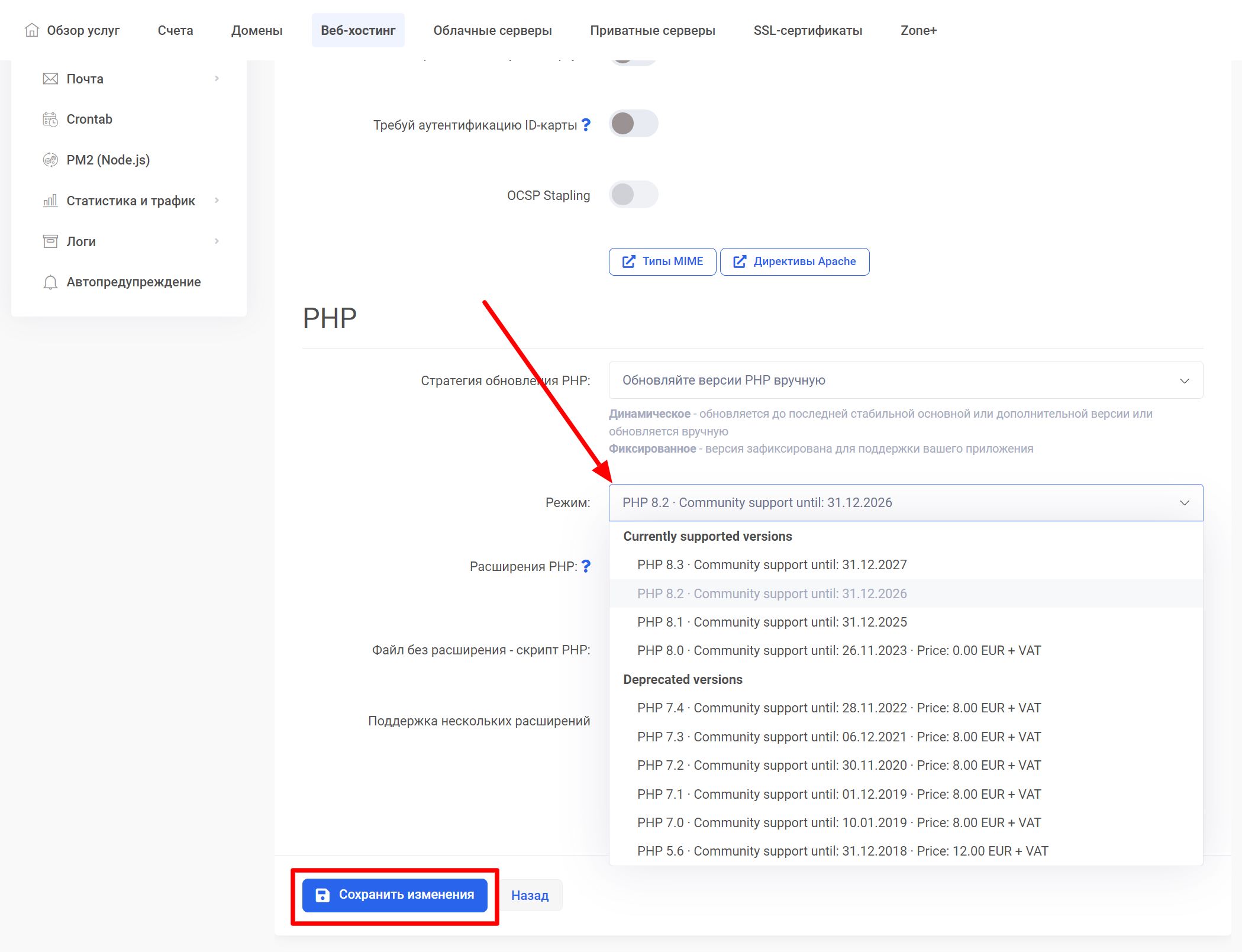
Task: Click the bell icon for Автопредупреждение
Action: [50, 282]
